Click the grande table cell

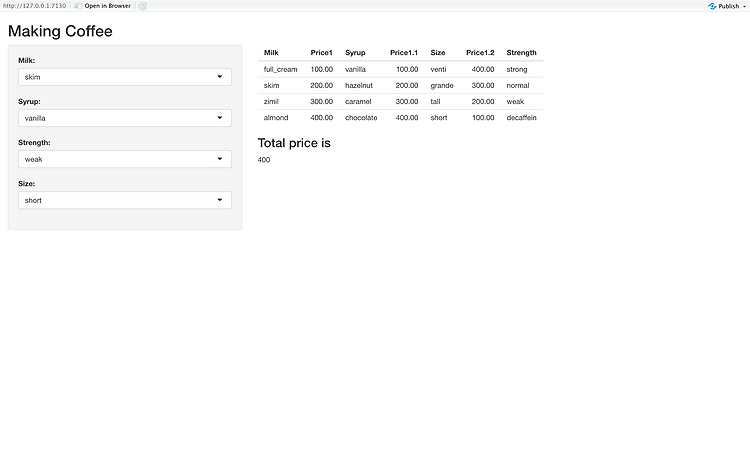pyautogui.click(x=442, y=86)
